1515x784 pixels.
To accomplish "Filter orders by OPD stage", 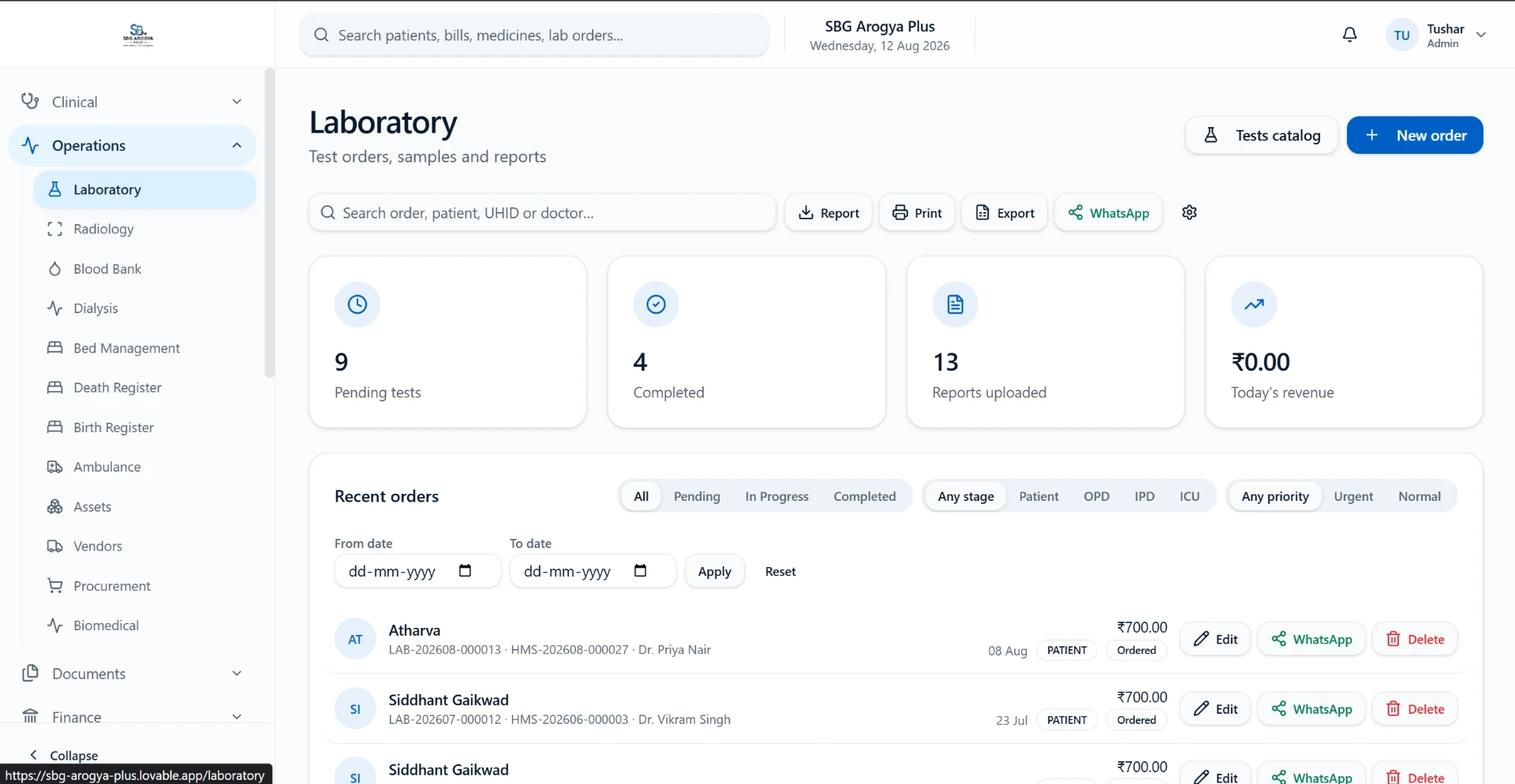I will [x=1096, y=496].
